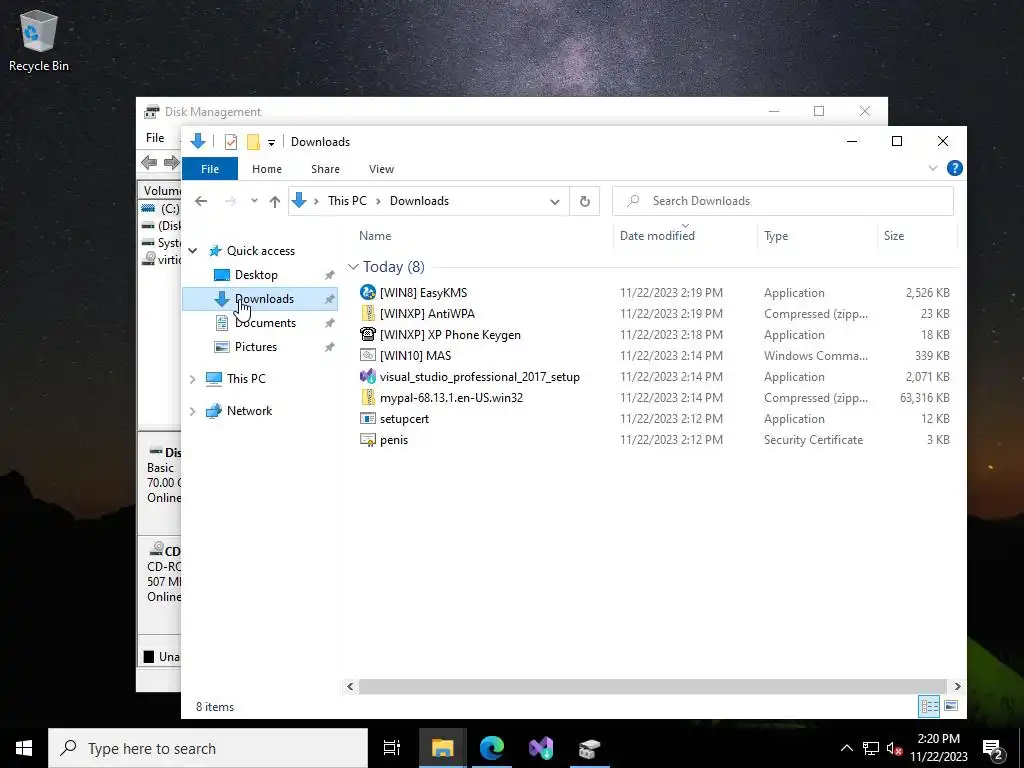The image size is (1024, 768).
Task: Open Task View on the taskbar
Action: pyautogui.click(x=392, y=748)
